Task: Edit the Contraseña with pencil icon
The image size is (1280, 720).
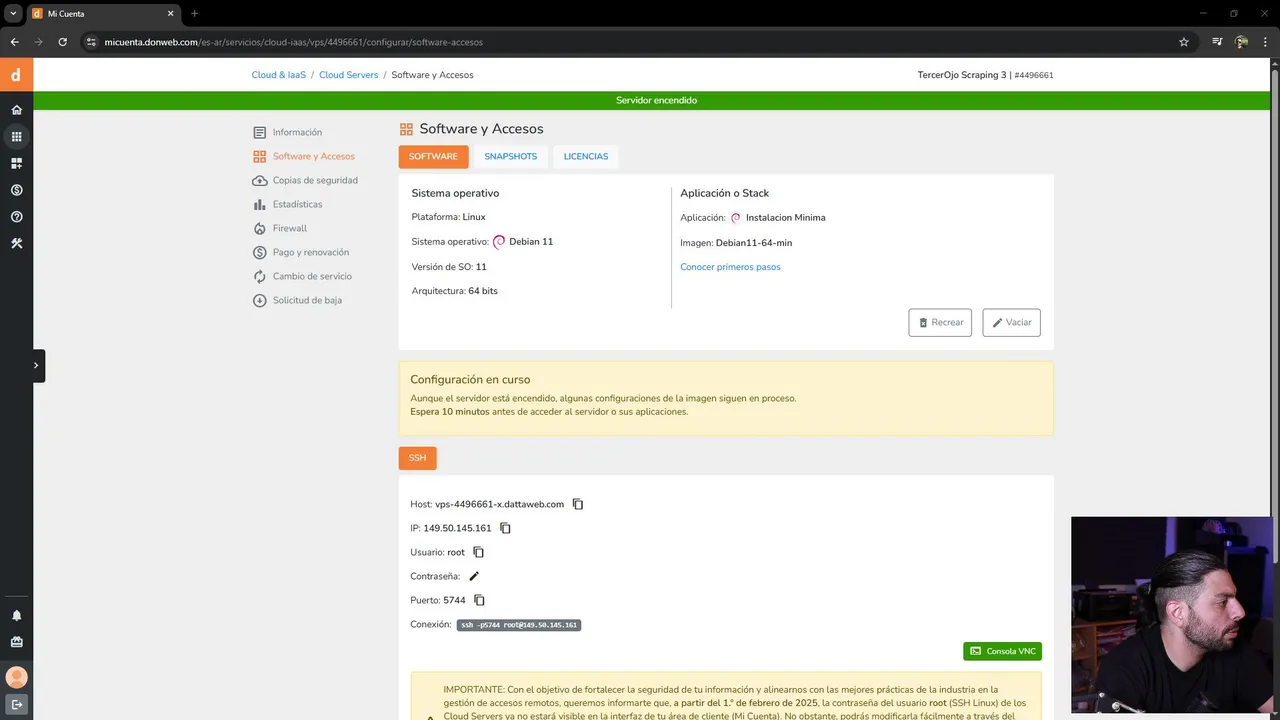Action: [x=474, y=576]
